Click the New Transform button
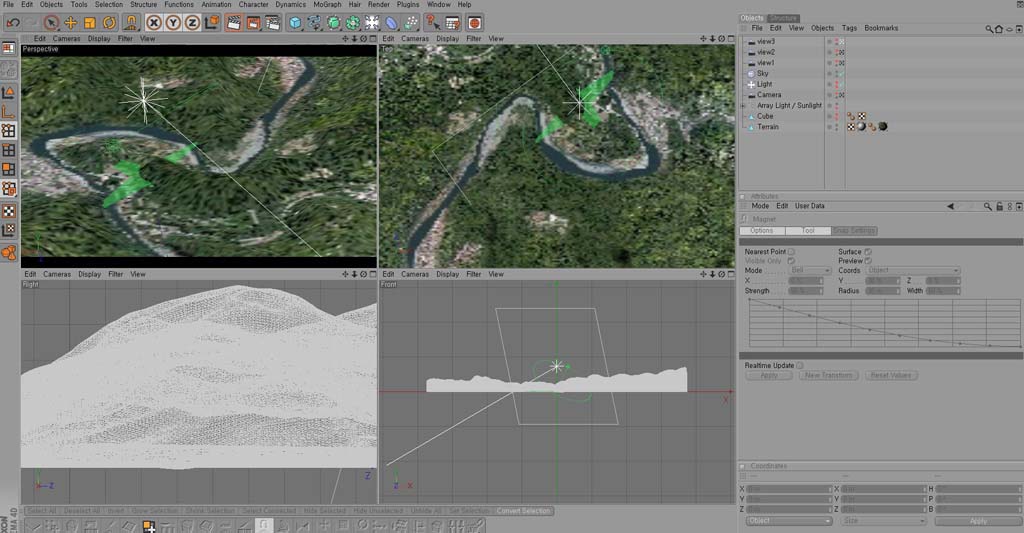The width and height of the screenshot is (1024, 533). (x=828, y=376)
